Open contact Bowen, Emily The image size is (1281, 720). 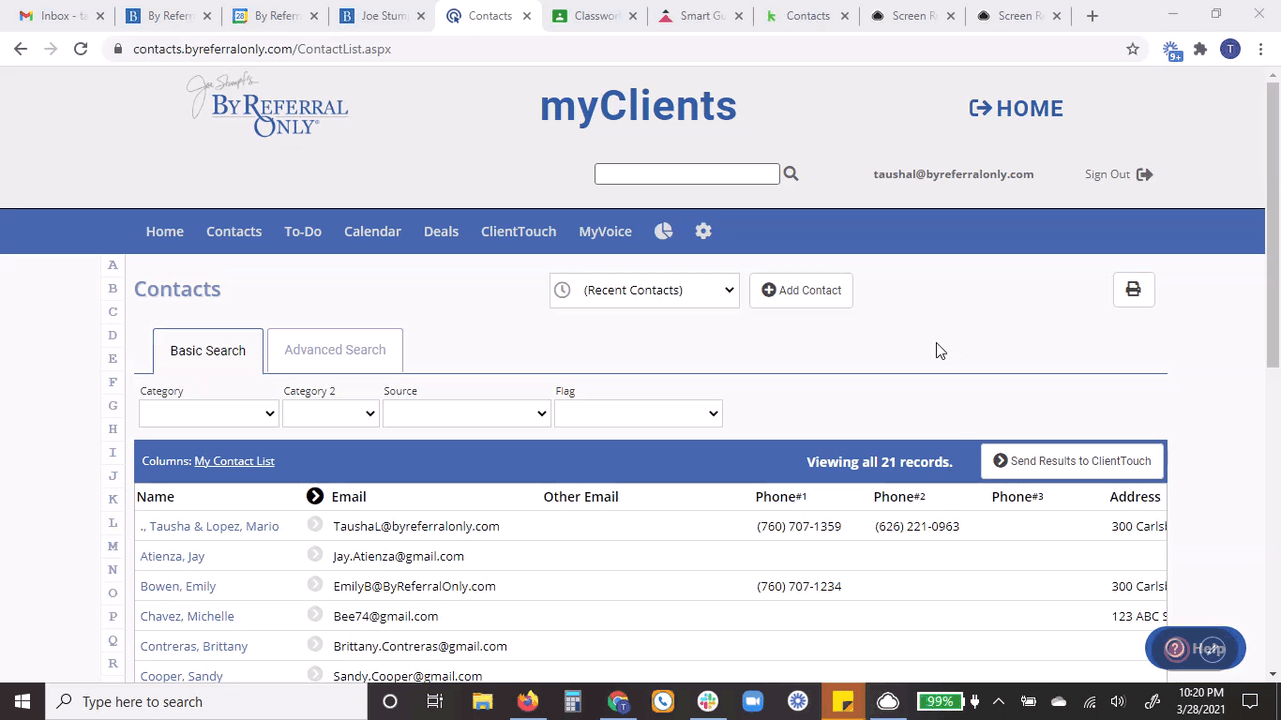(178, 586)
